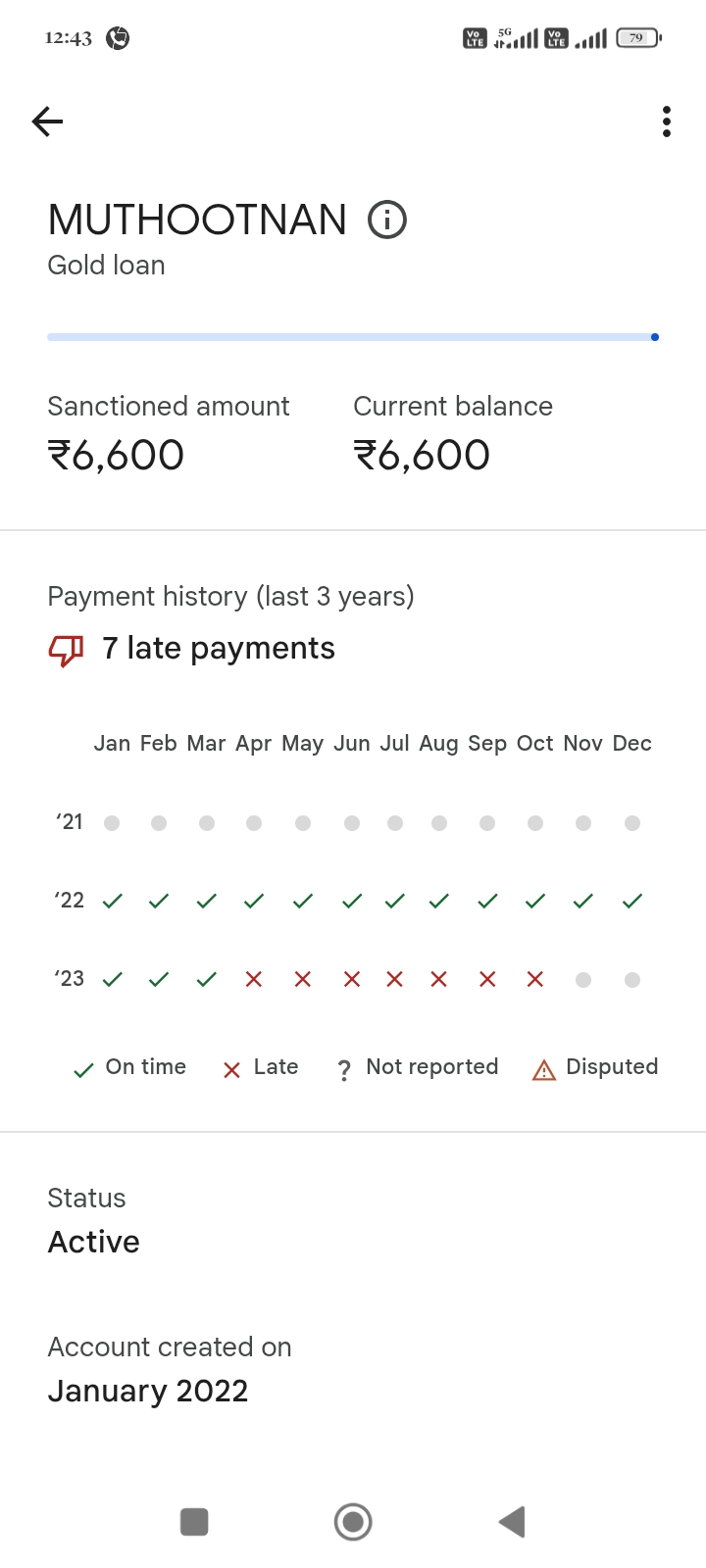The image size is (706, 1568).
Task: Tap the December 2022 on-time checkmark
Action: (x=632, y=901)
